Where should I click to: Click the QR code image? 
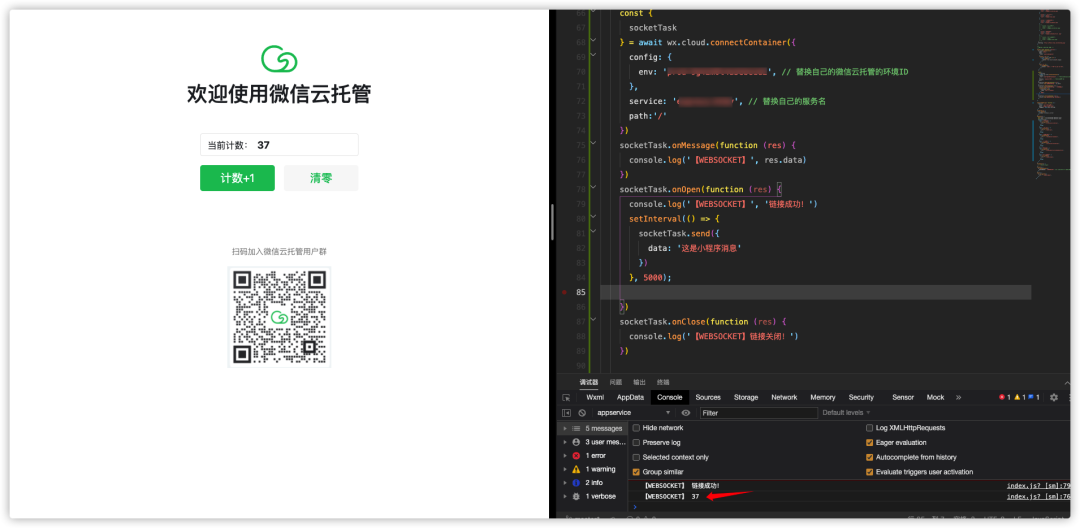coord(279,317)
